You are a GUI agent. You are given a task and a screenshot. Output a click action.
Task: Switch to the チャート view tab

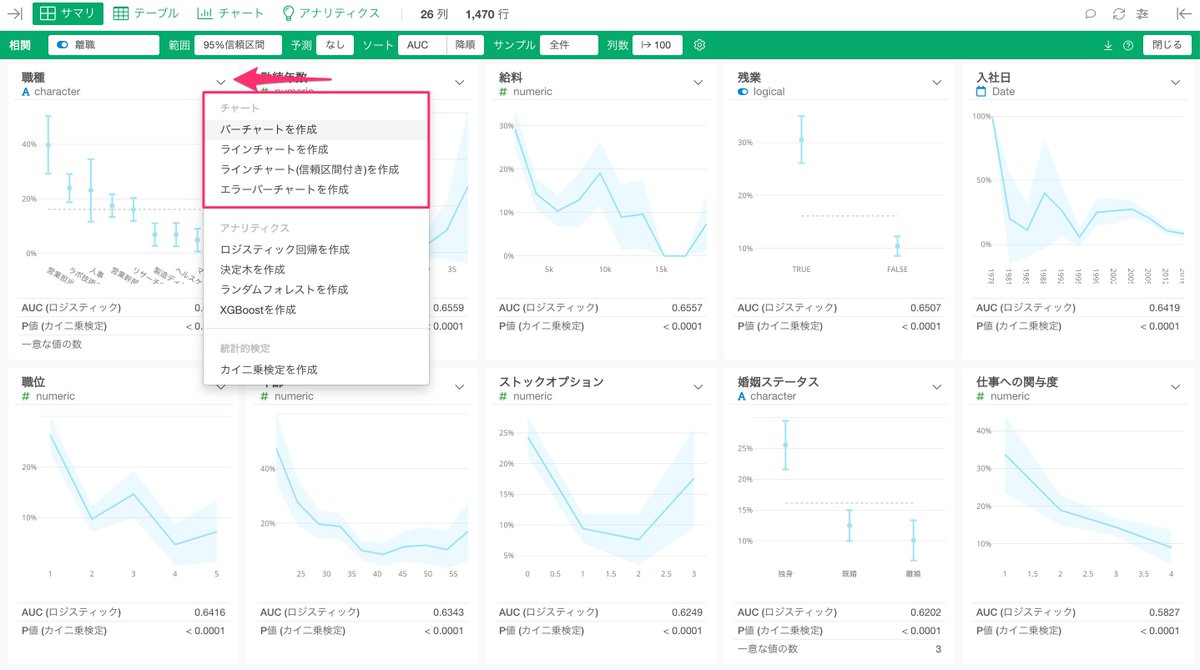(230, 14)
